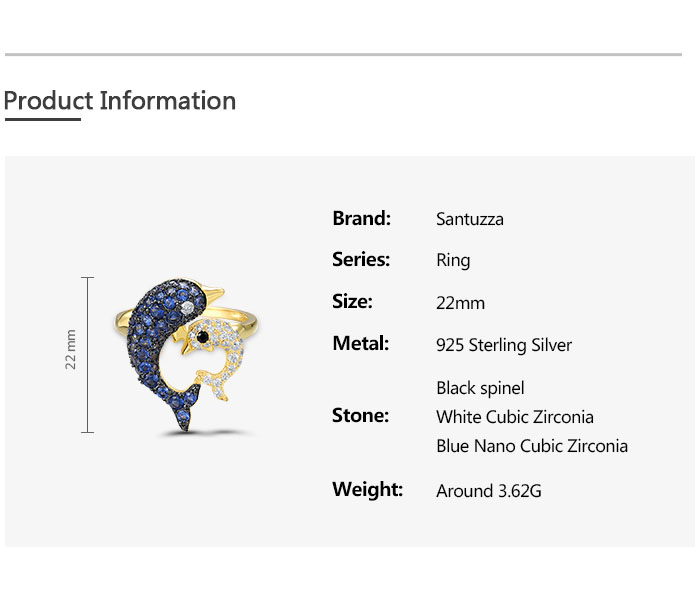Click the vertical 22 mm dimension label beside ring
This screenshot has width=700, height=607.
tap(71, 349)
